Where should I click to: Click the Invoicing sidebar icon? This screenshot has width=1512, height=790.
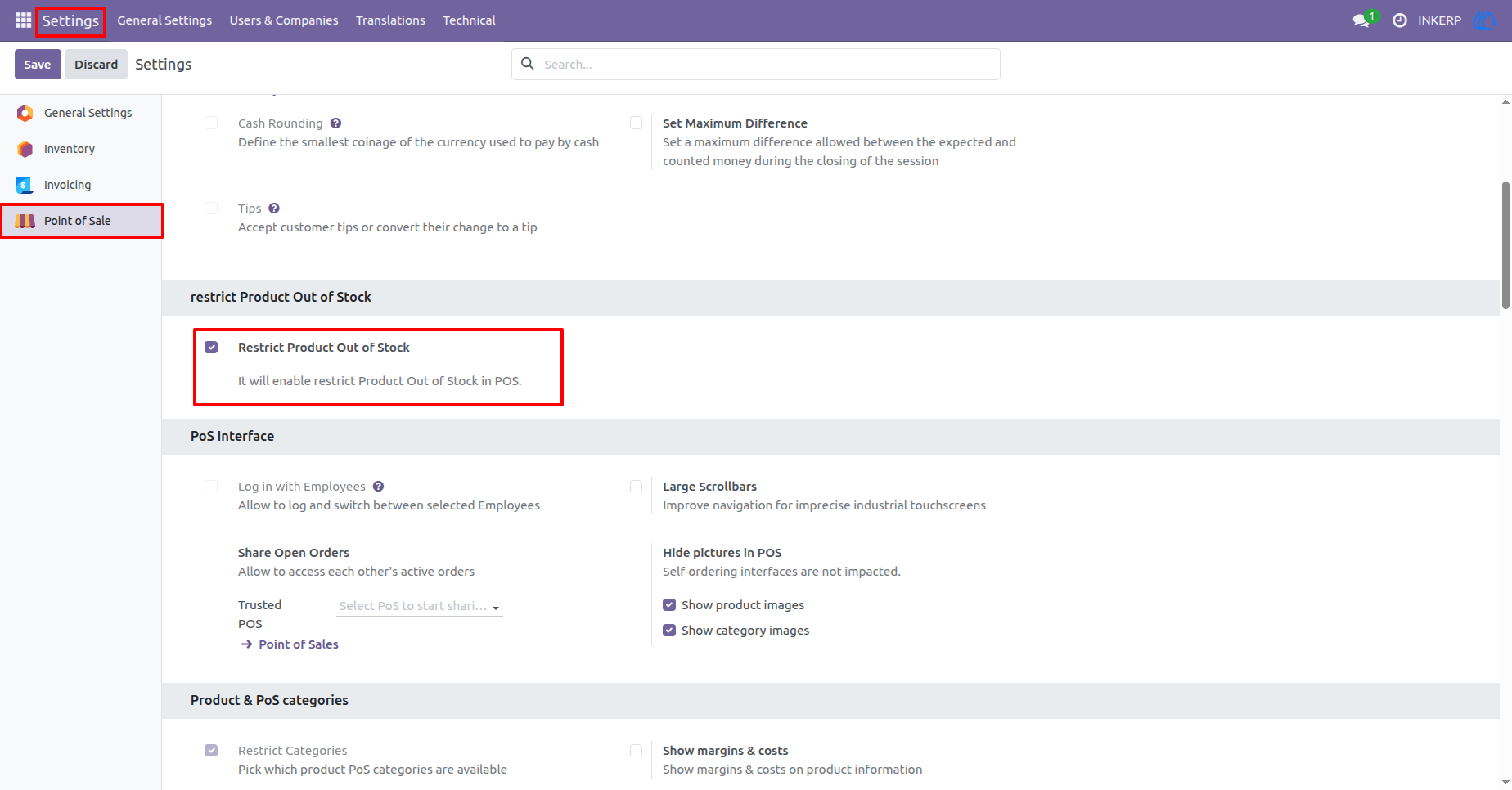pos(25,185)
